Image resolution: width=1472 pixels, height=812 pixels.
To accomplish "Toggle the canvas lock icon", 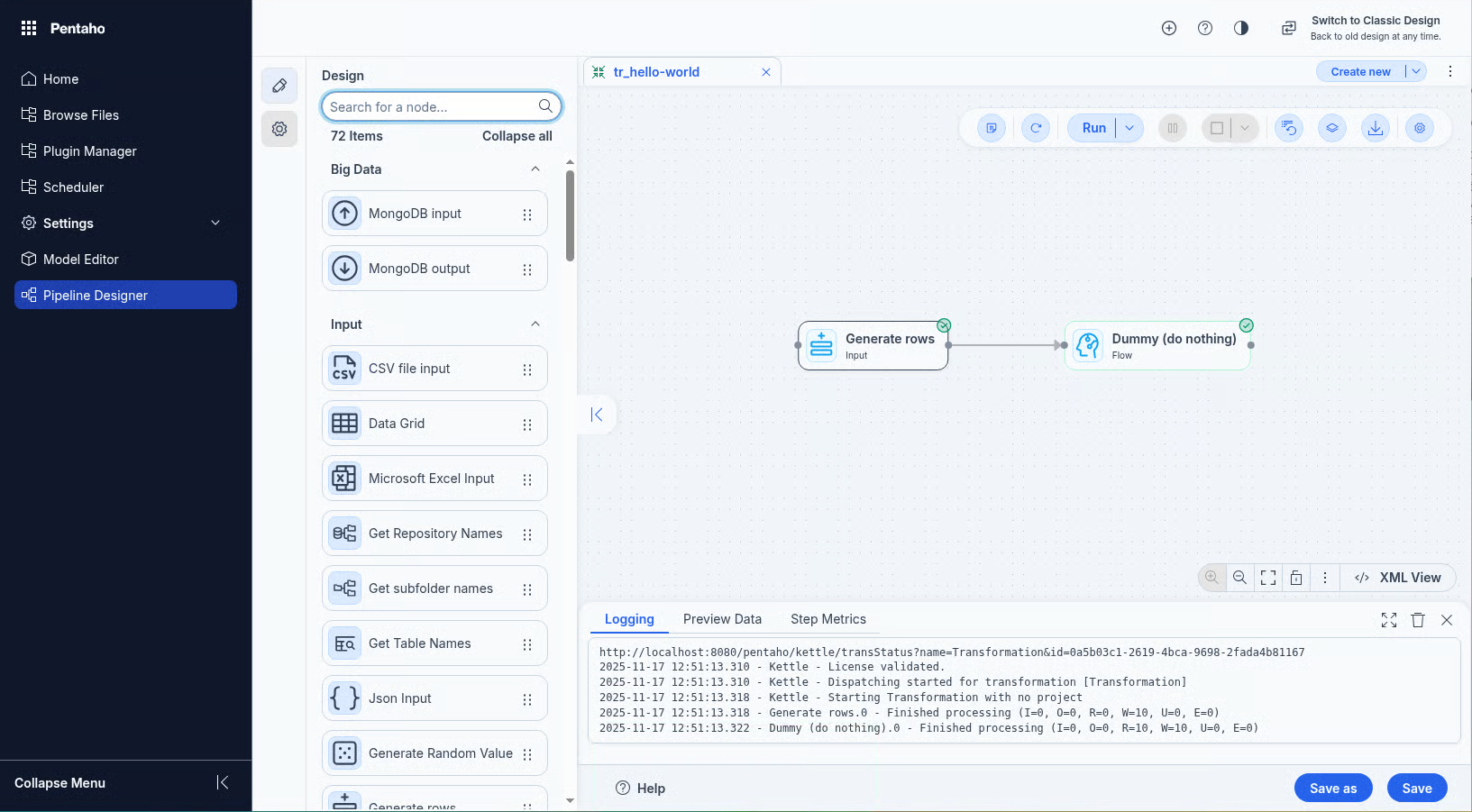I will click(x=1295, y=578).
